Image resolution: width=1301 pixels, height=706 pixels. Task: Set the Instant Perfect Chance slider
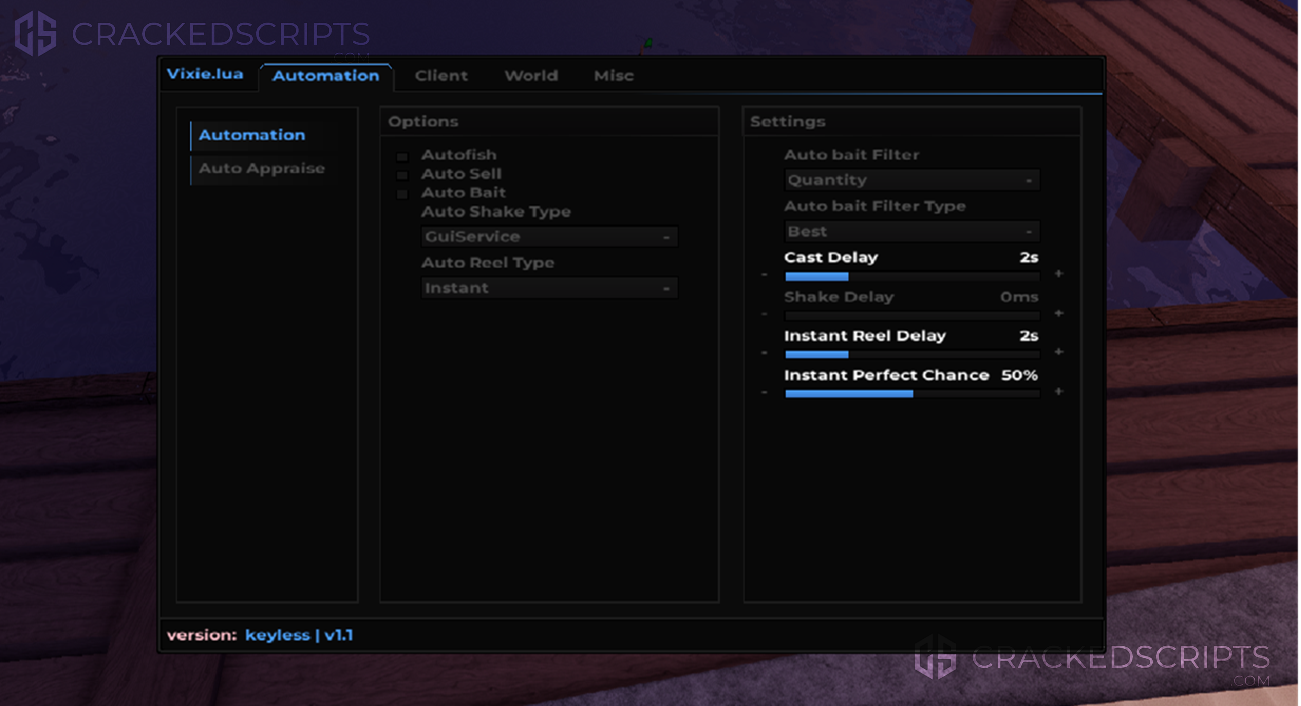tap(912, 394)
